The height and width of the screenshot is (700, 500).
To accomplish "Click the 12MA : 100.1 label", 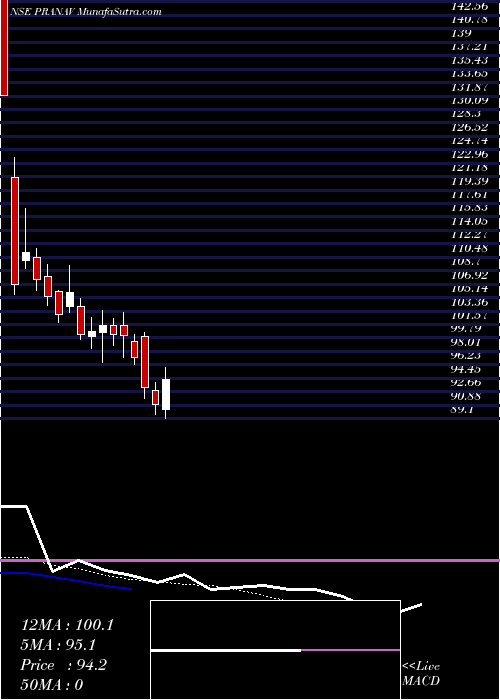I will [x=67, y=625].
